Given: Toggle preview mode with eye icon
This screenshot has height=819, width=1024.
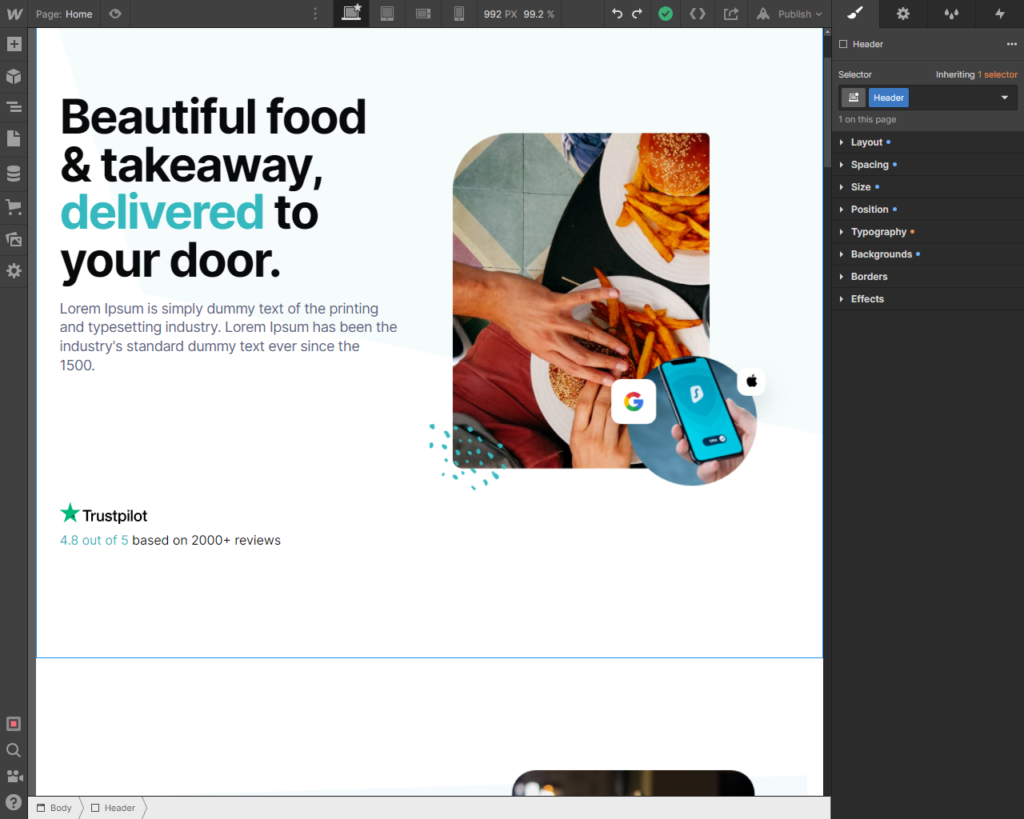Looking at the screenshot, I should [x=115, y=14].
